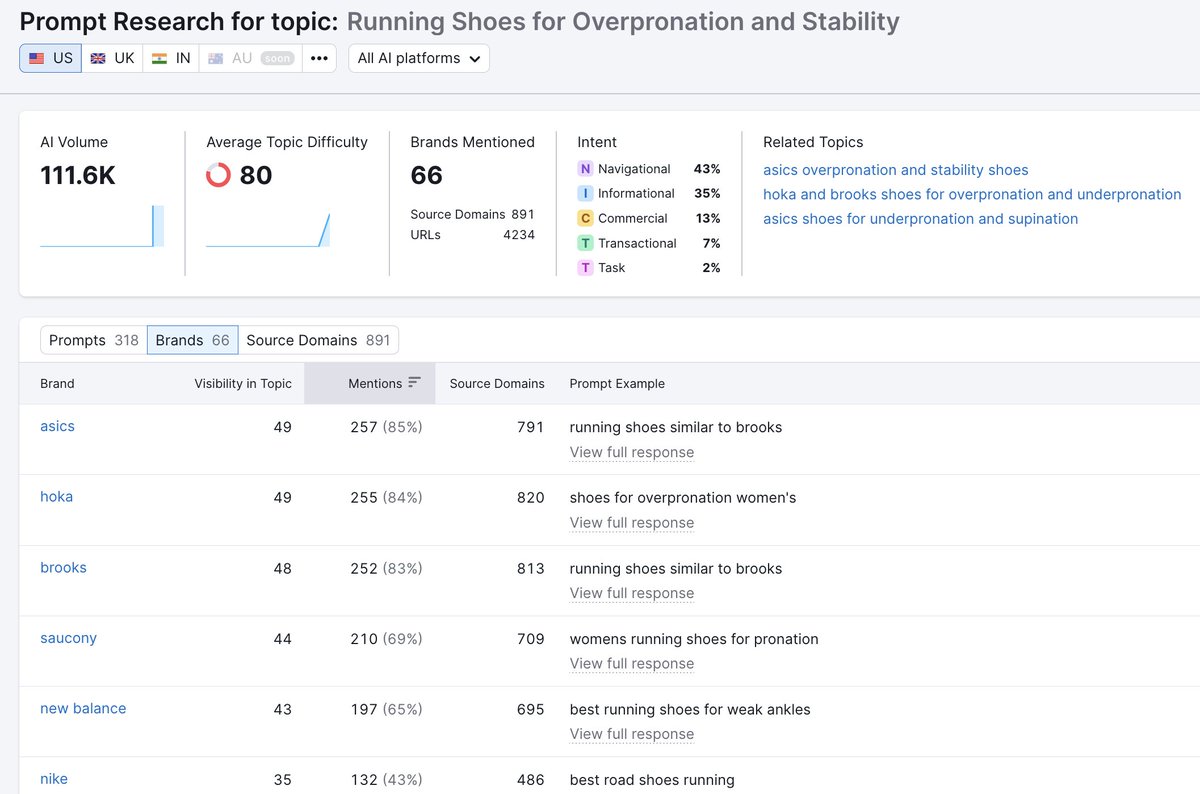Toggle the UK region filter
This screenshot has width=1200, height=794.
112,57
